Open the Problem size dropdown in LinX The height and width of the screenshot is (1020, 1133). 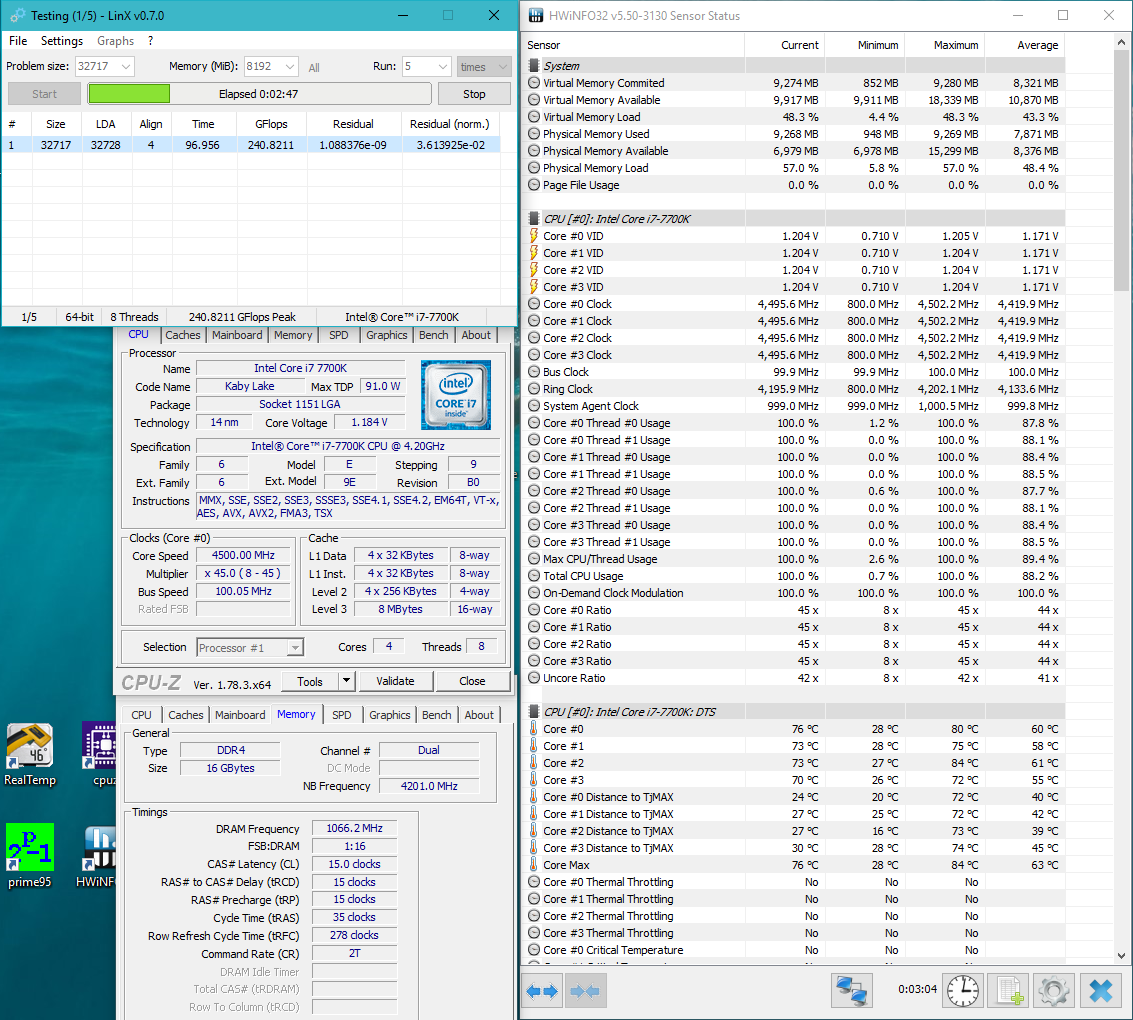pos(126,66)
